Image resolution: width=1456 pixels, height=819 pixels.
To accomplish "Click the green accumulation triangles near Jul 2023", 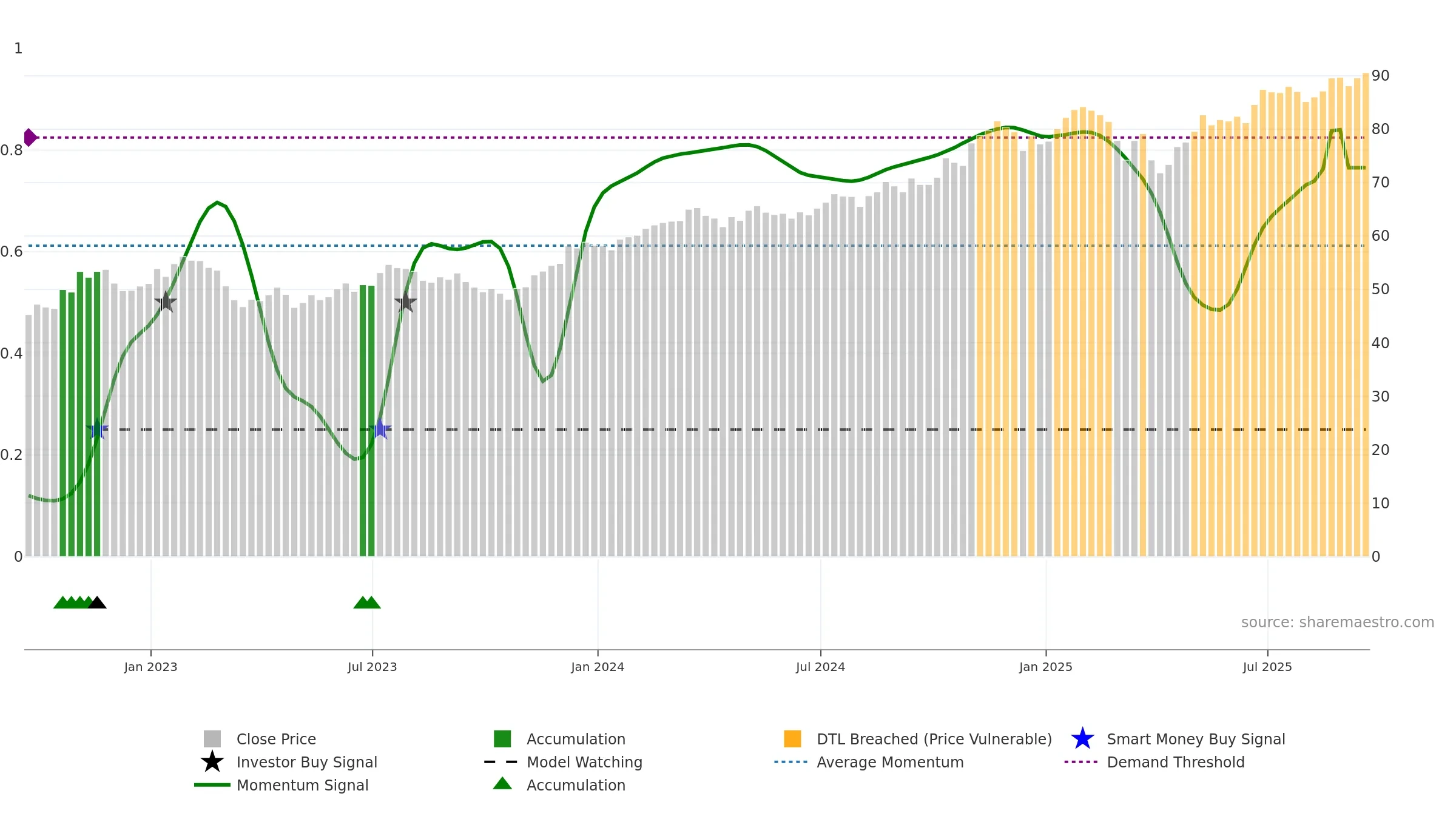I will [367, 602].
